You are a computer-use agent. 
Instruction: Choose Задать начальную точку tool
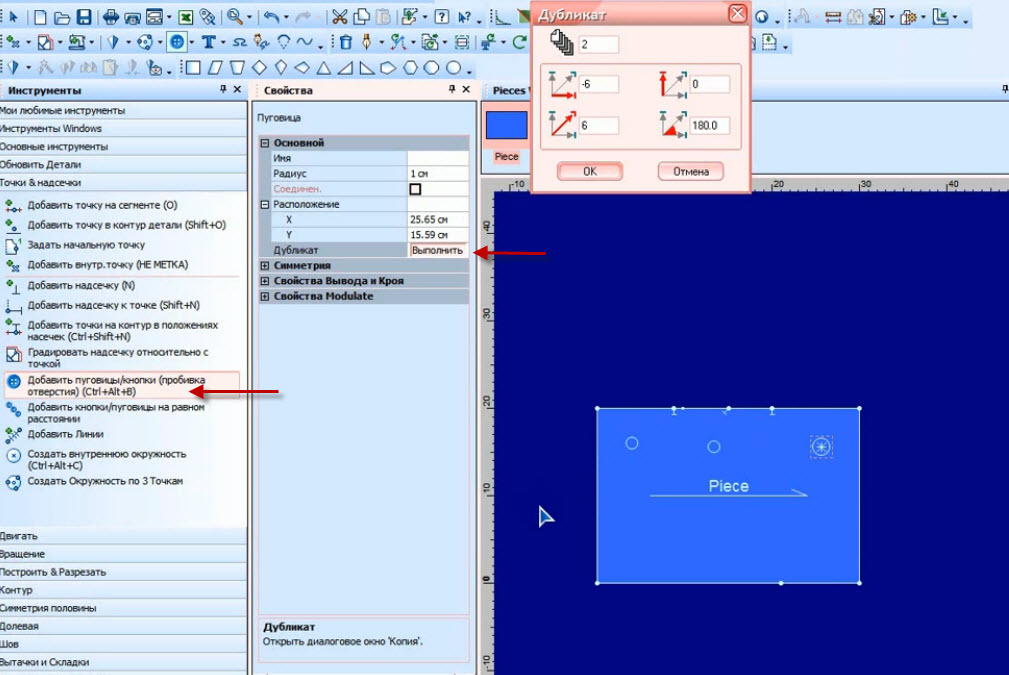[x=86, y=245]
